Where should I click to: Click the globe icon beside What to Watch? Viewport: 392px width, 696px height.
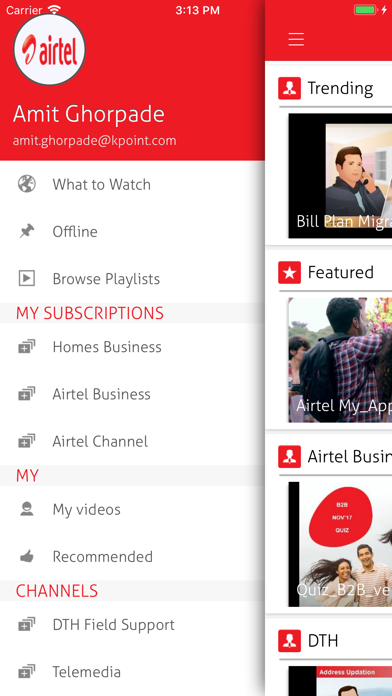tap(27, 184)
